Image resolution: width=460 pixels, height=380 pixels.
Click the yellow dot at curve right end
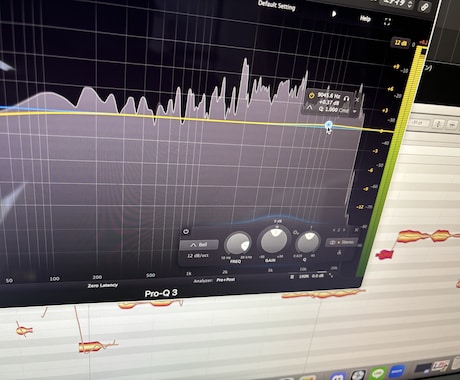tap(381, 131)
